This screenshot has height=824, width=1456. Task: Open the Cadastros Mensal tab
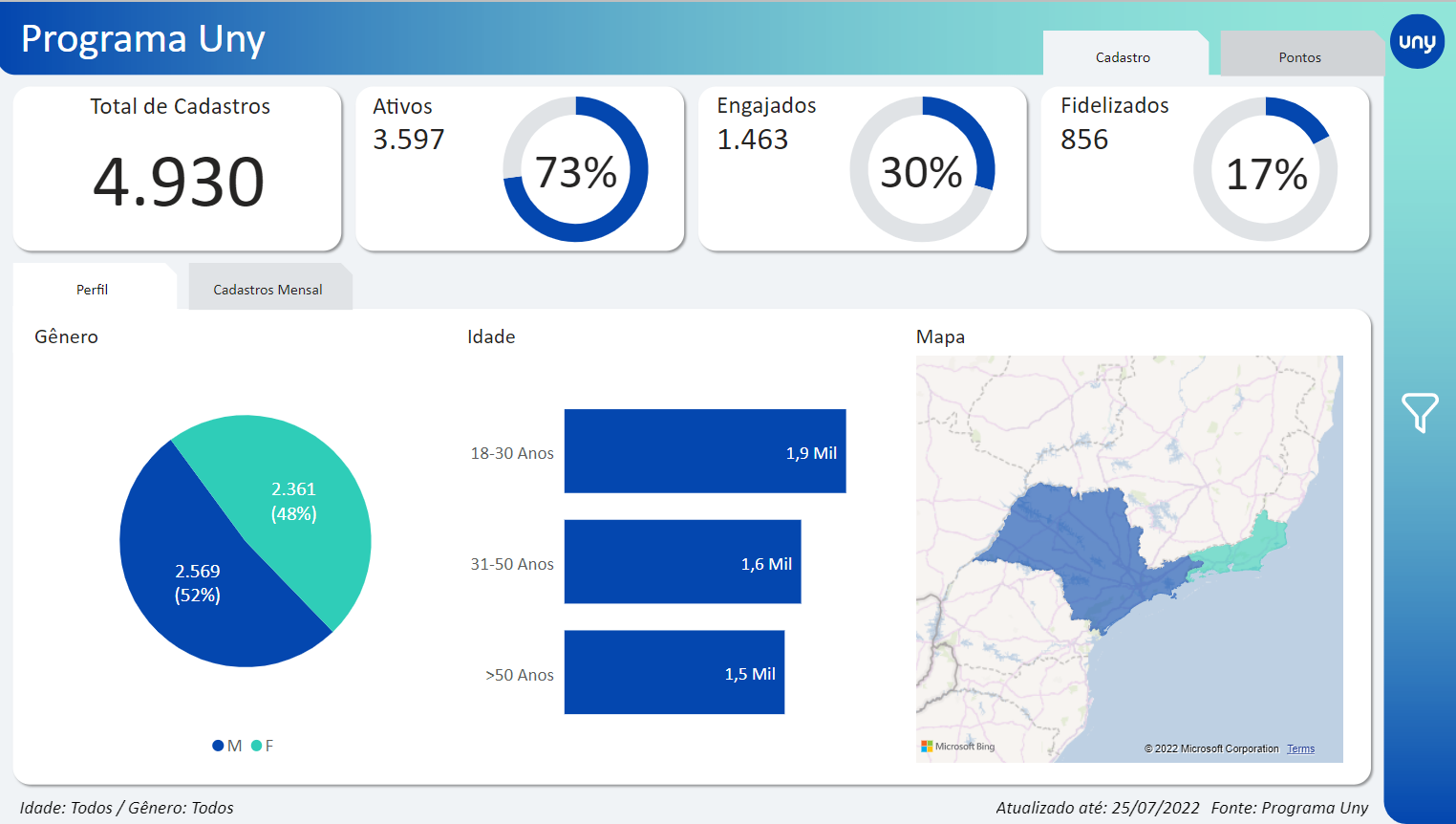pos(268,290)
